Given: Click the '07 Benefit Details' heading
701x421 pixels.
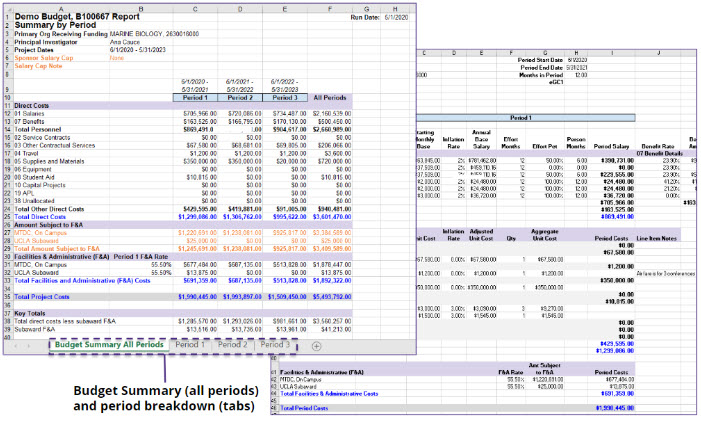Looking at the screenshot, I should [x=660, y=154].
